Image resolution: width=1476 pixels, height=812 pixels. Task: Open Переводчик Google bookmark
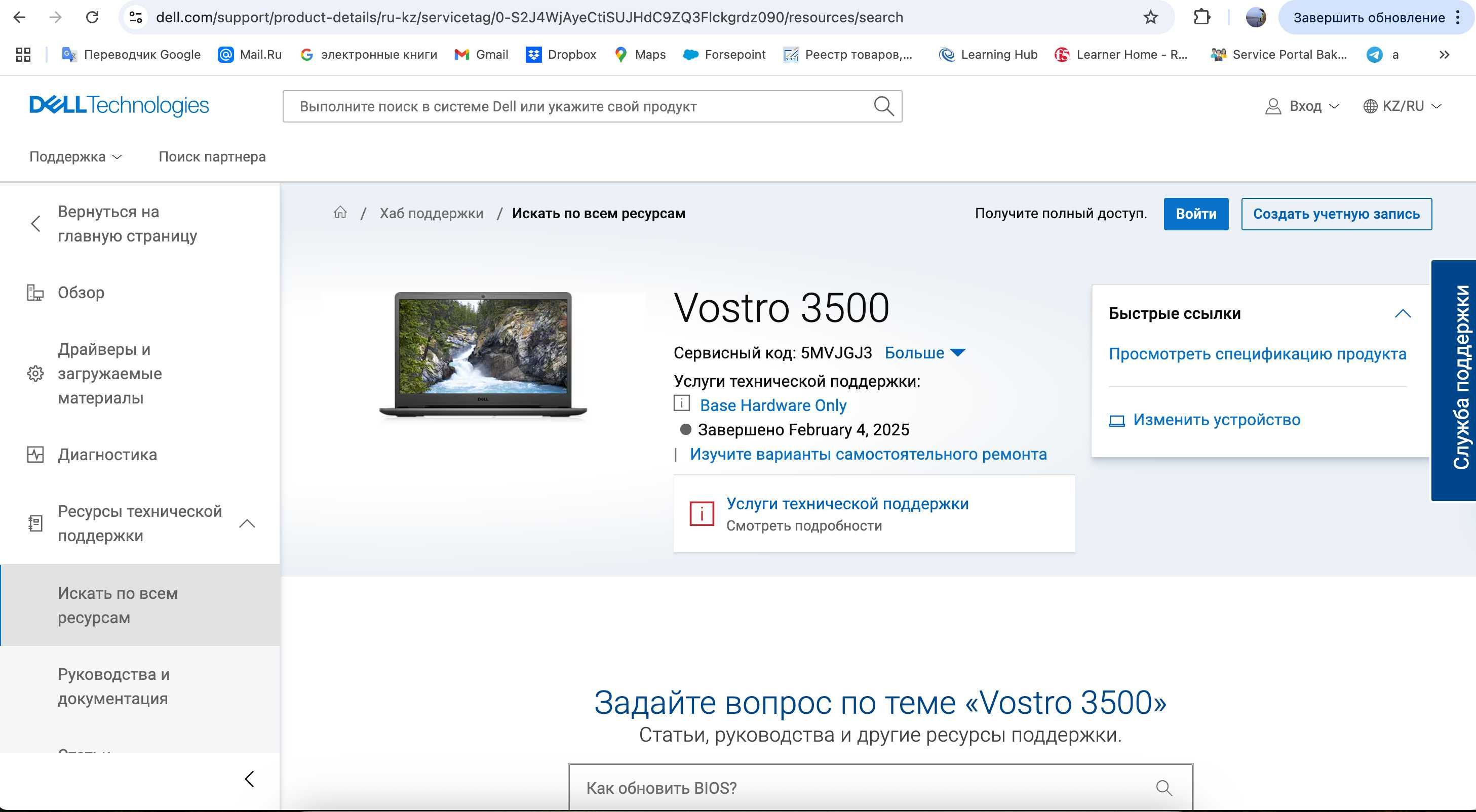point(131,54)
